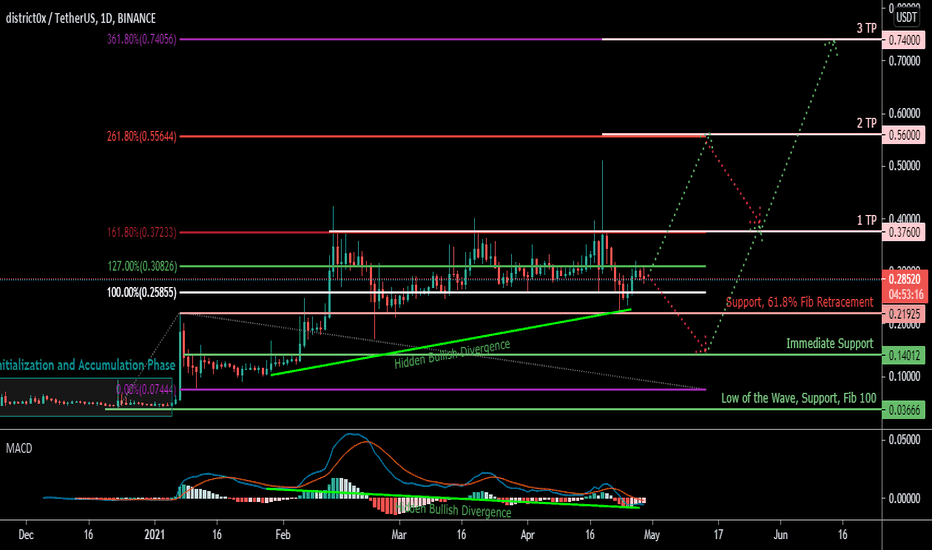The image size is (932, 550).
Task: Click the Accumulation Phase annotation text
Action: [86, 365]
